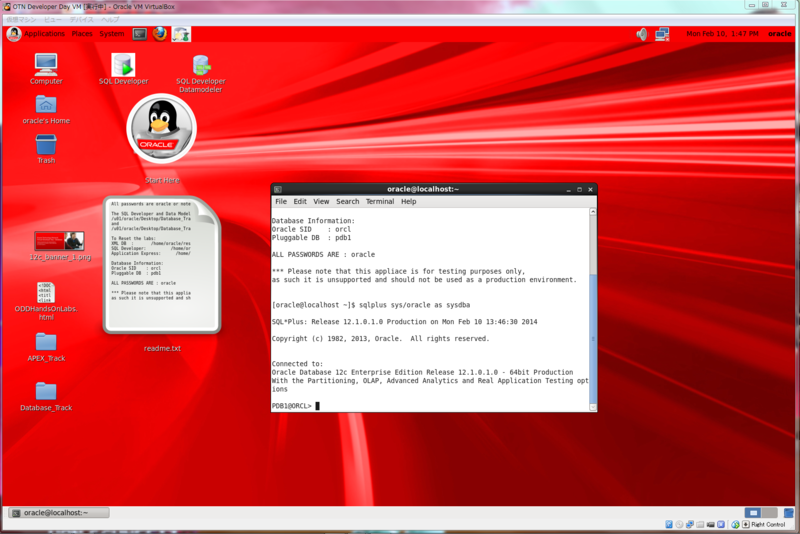Screen dimensions: 800x534
Task: Click oracle@localhost taskbar button
Action: pos(59,513)
